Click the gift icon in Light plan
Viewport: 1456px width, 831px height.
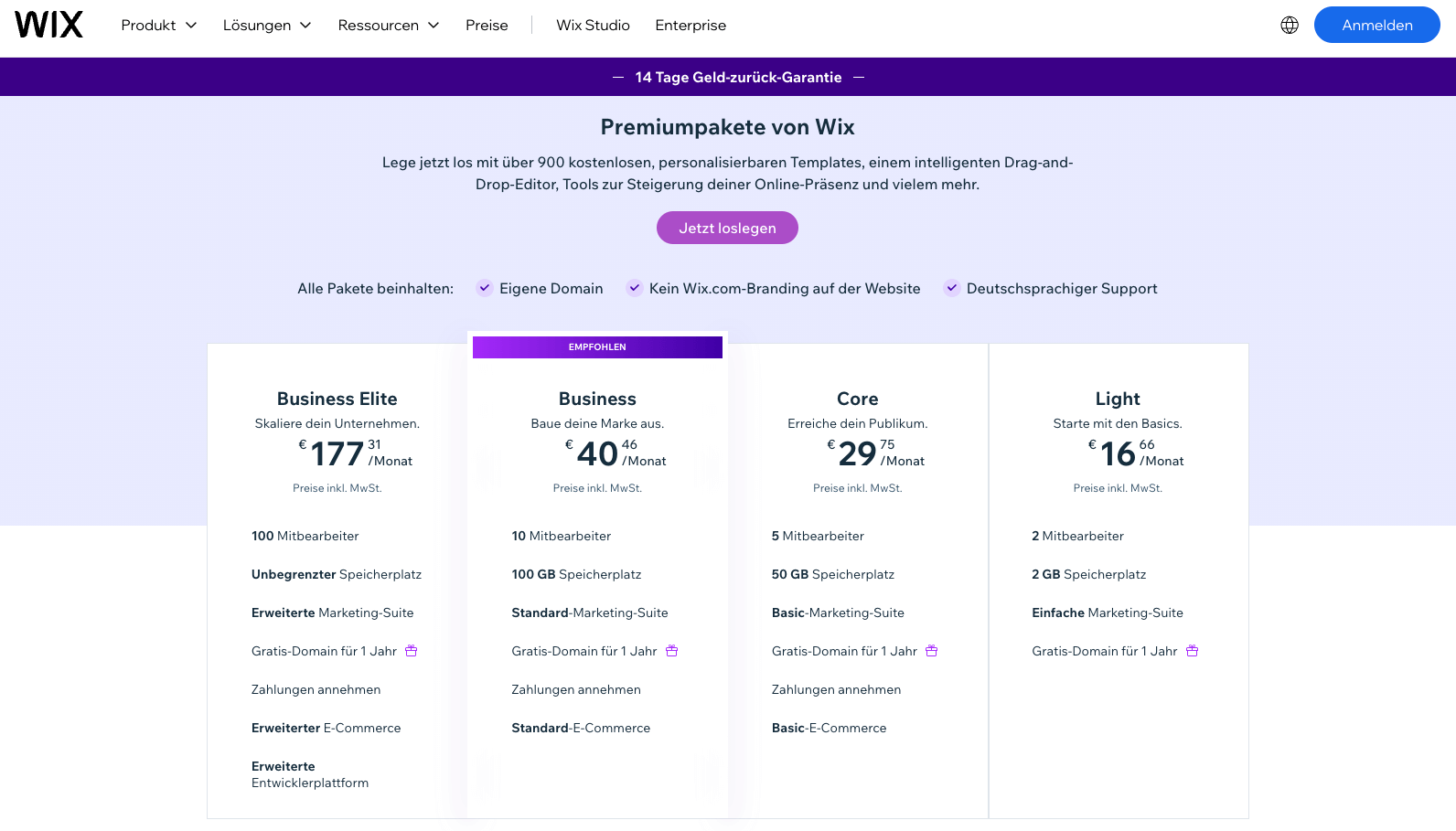(x=1193, y=651)
